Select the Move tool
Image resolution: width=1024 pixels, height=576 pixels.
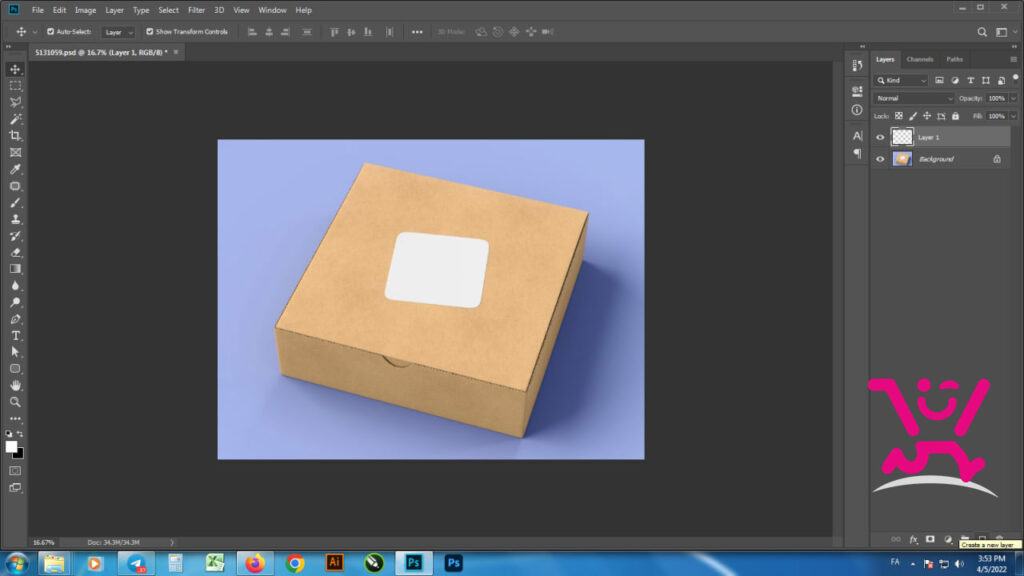pos(15,69)
